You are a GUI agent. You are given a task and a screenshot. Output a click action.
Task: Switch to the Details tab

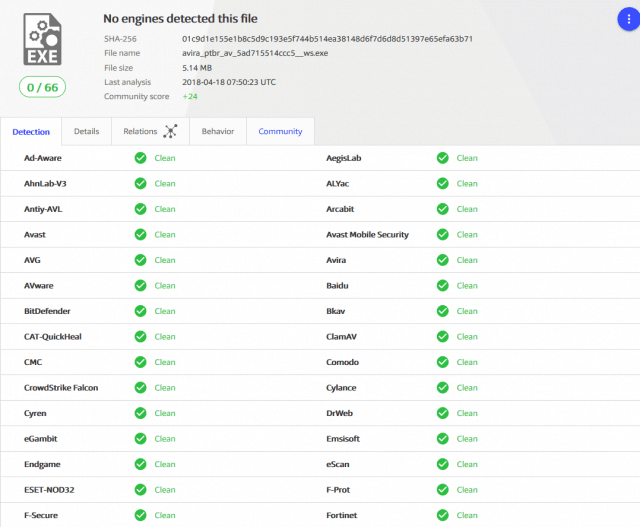tap(87, 131)
